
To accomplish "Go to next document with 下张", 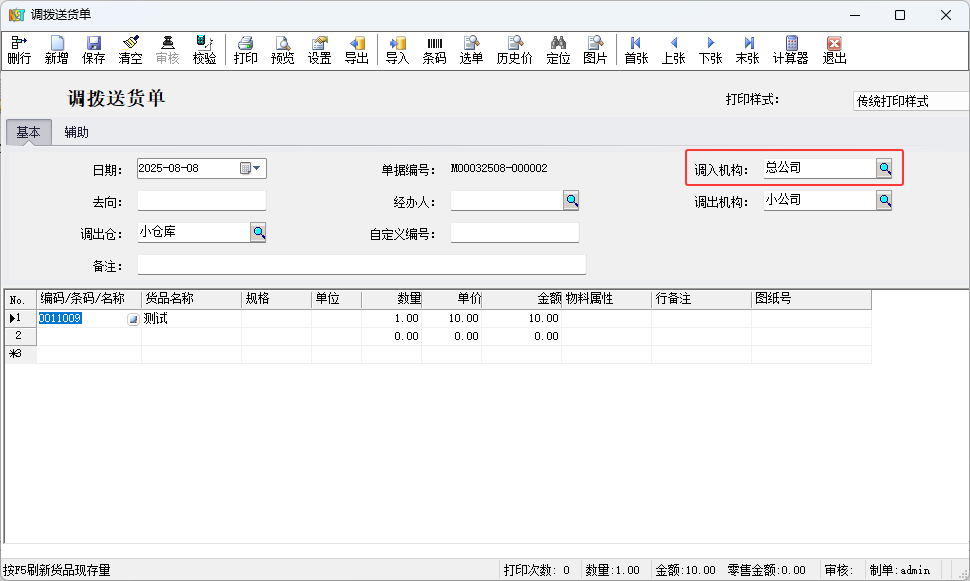I will 711,50.
